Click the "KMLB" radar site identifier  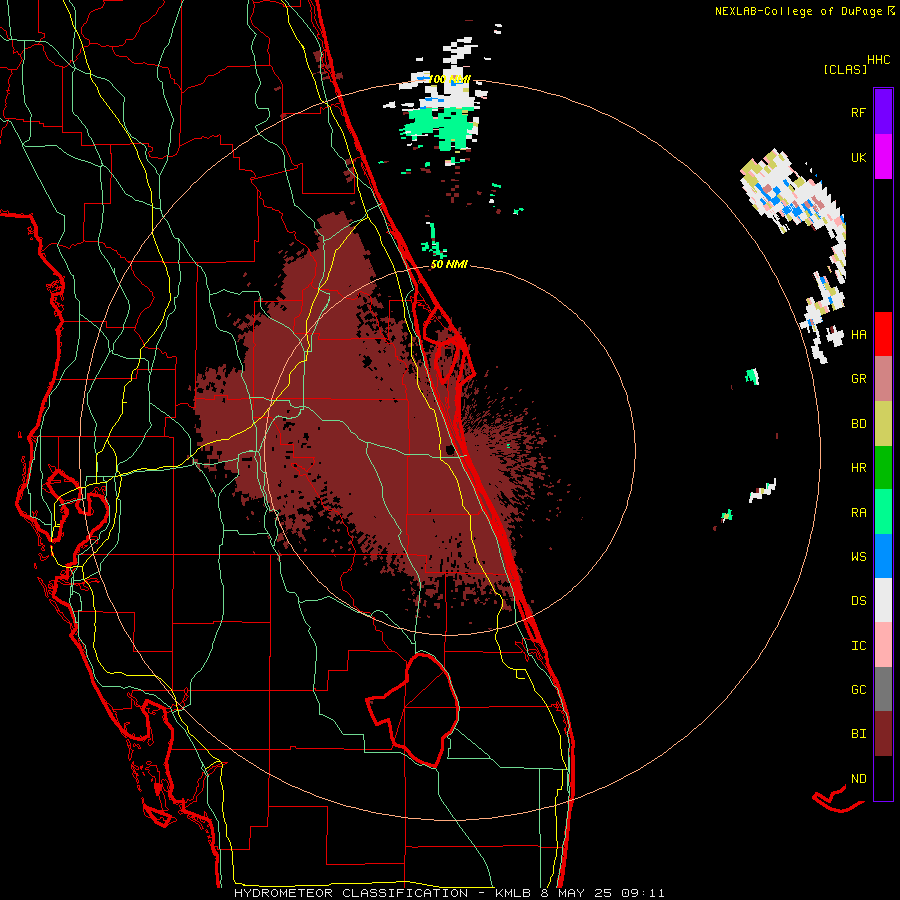(x=511, y=893)
